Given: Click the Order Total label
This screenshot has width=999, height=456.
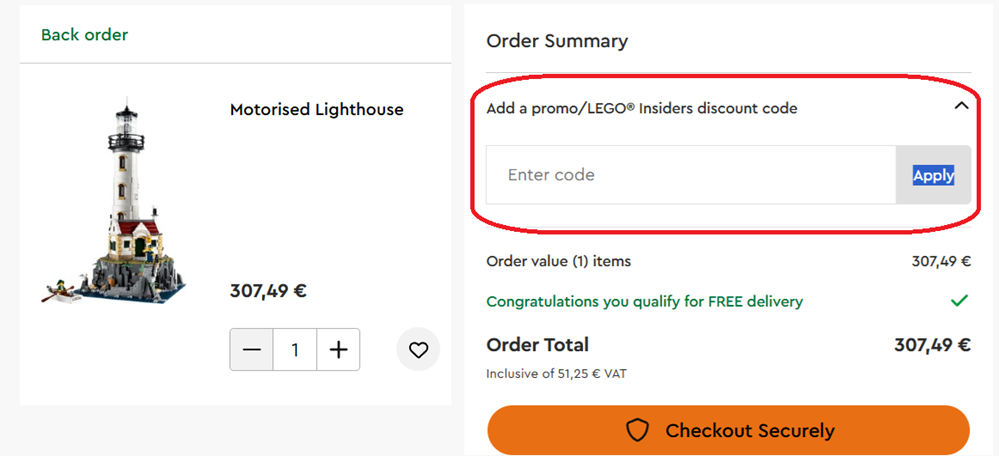Looking at the screenshot, I should 537,345.
